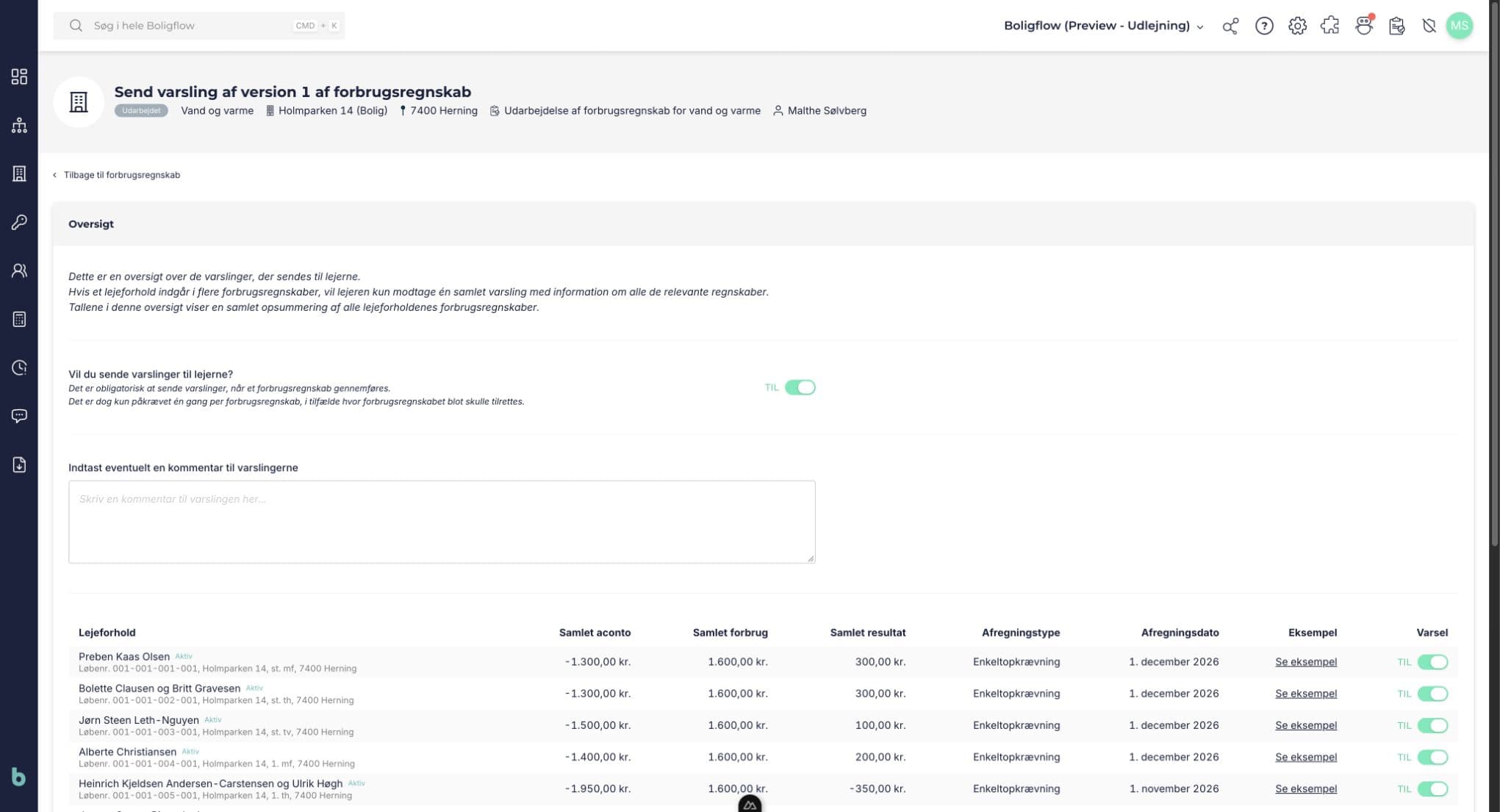This screenshot has width=1500, height=812.
Task: Expand the Boligflow (Preview - Udlejning) dropdown
Action: click(x=1104, y=26)
